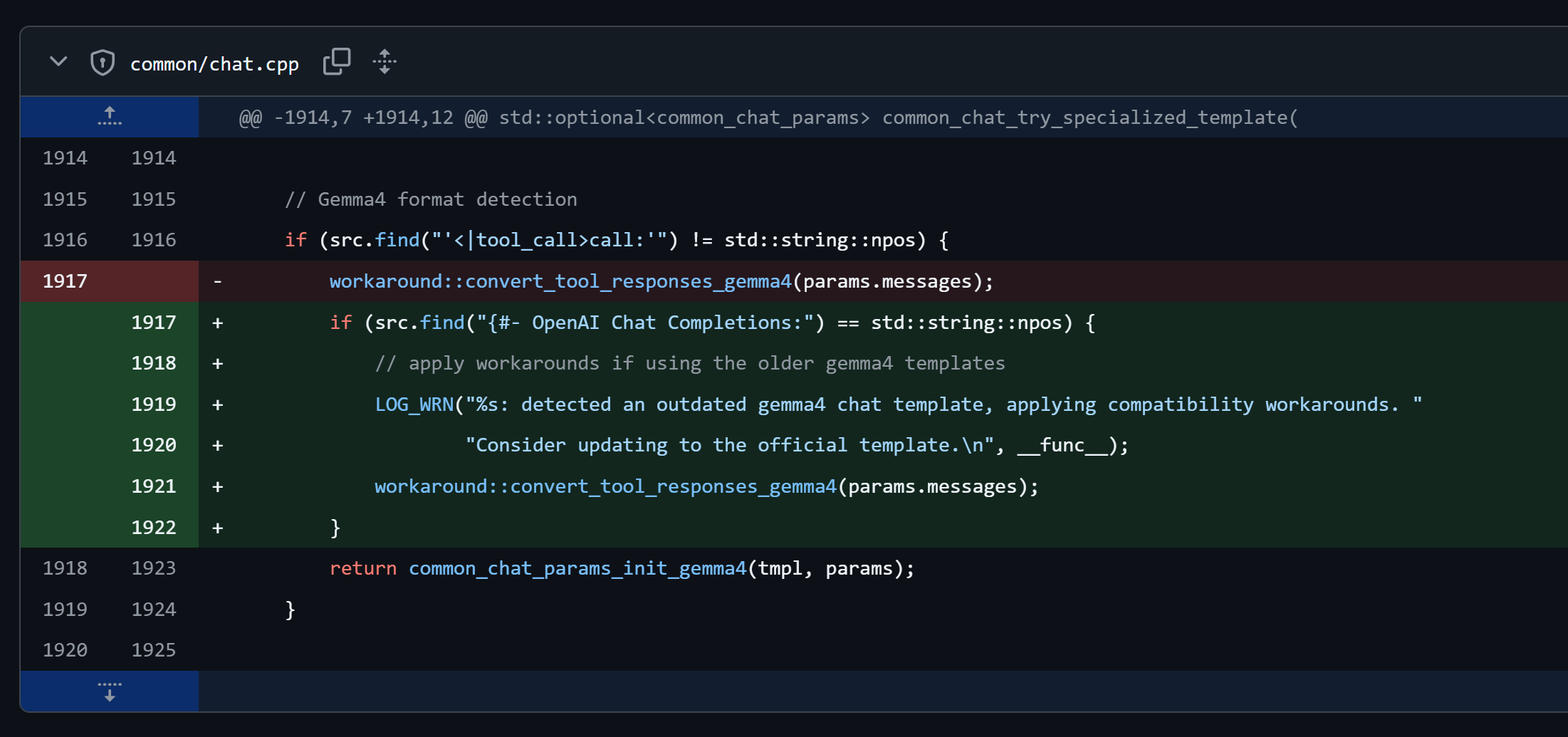Select new line number 1925

click(x=154, y=650)
